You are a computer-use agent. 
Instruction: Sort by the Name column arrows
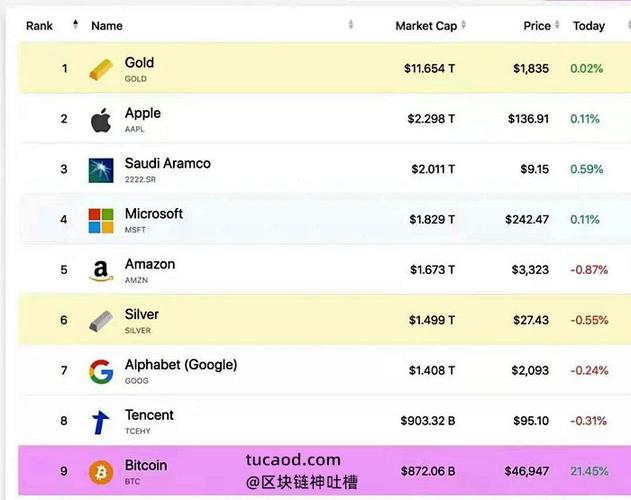[x=351, y=25]
